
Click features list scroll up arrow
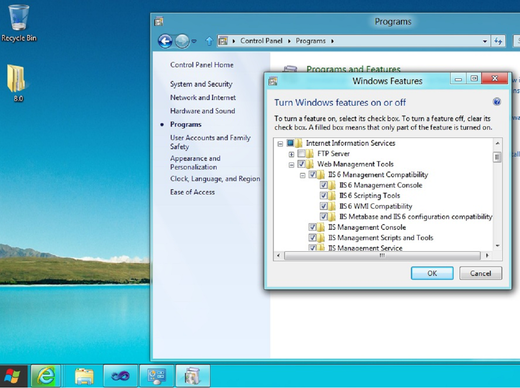[497, 143]
